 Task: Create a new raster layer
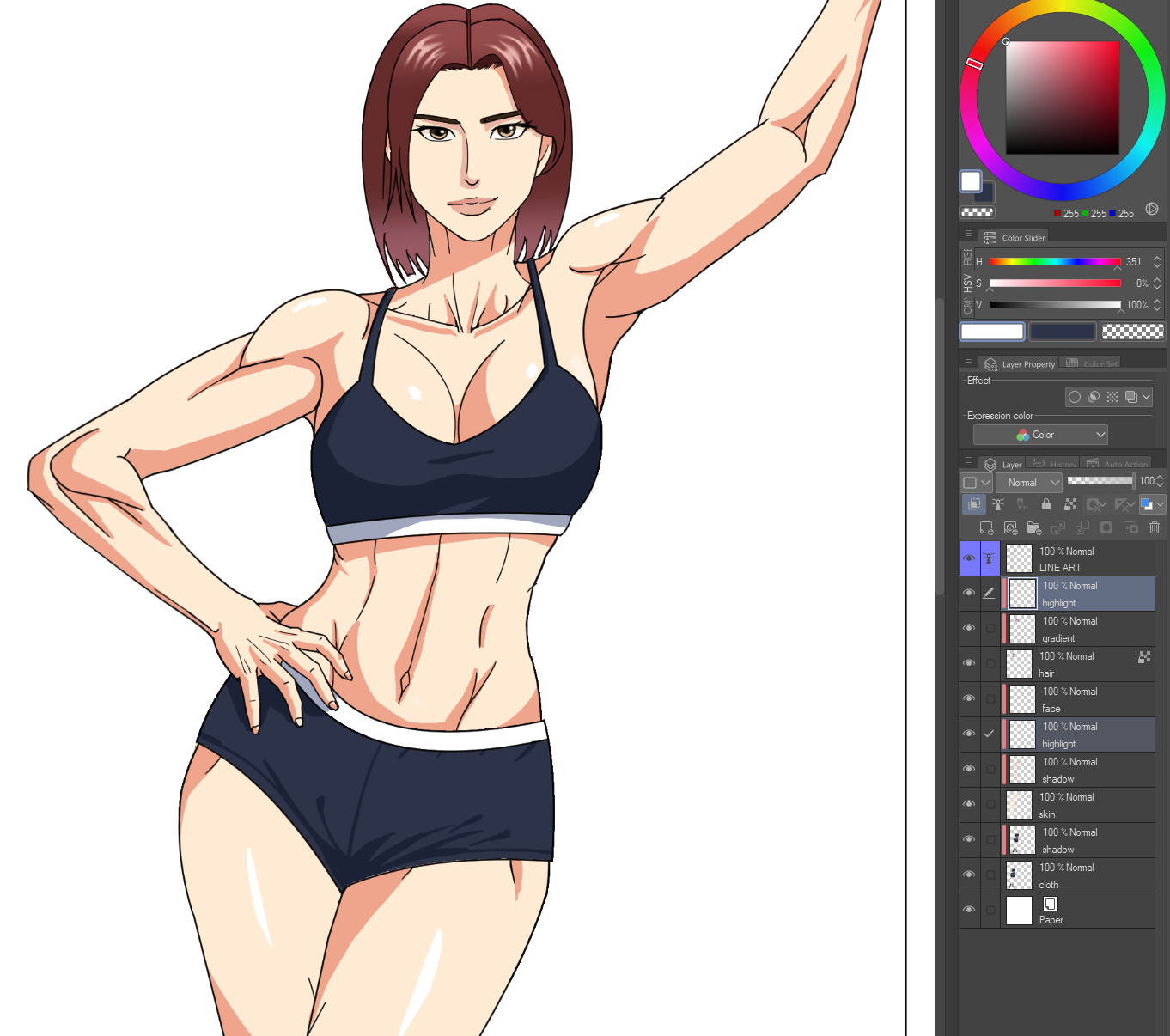(x=986, y=527)
